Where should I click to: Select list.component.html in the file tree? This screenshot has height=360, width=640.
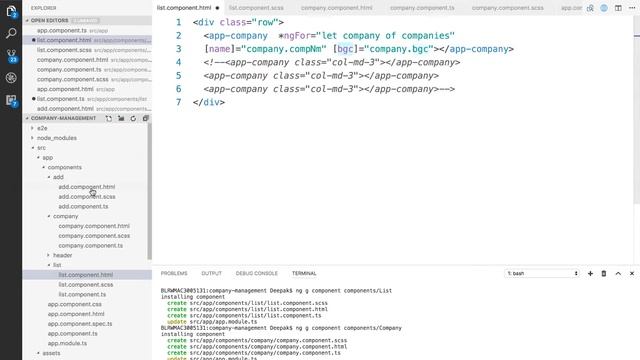(86, 275)
